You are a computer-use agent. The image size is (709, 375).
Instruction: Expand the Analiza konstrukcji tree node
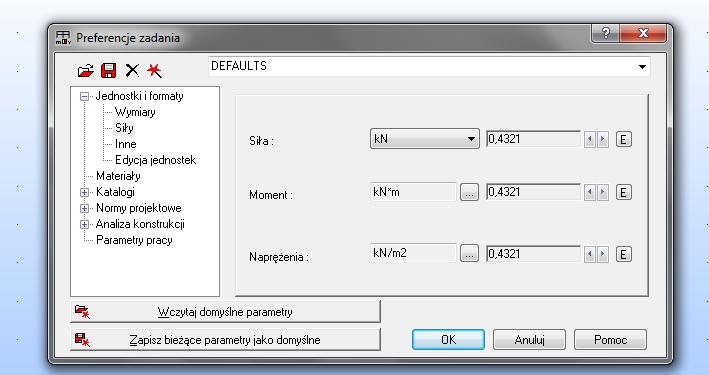(84, 224)
